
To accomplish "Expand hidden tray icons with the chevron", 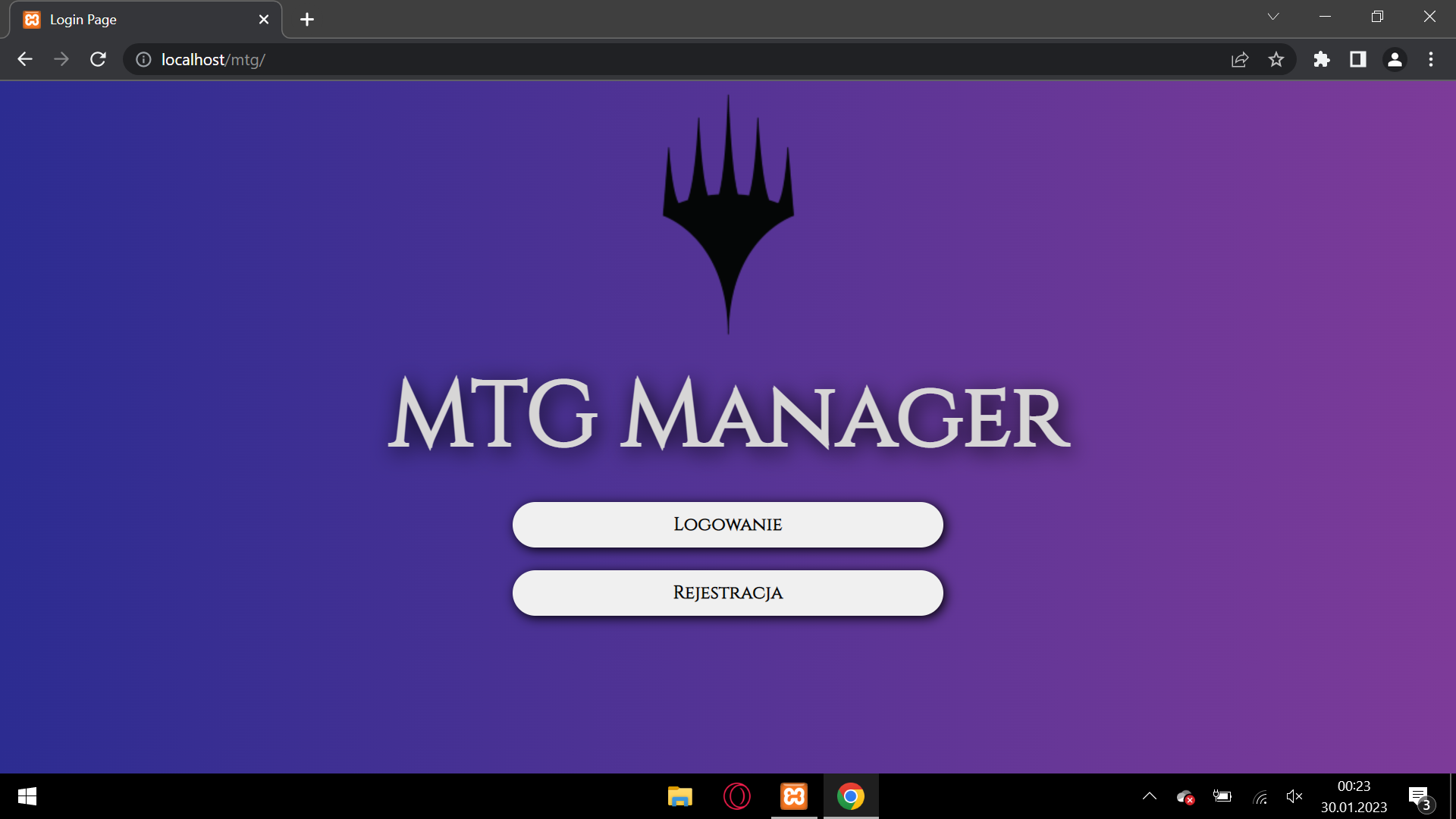I will [x=1149, y=796].
